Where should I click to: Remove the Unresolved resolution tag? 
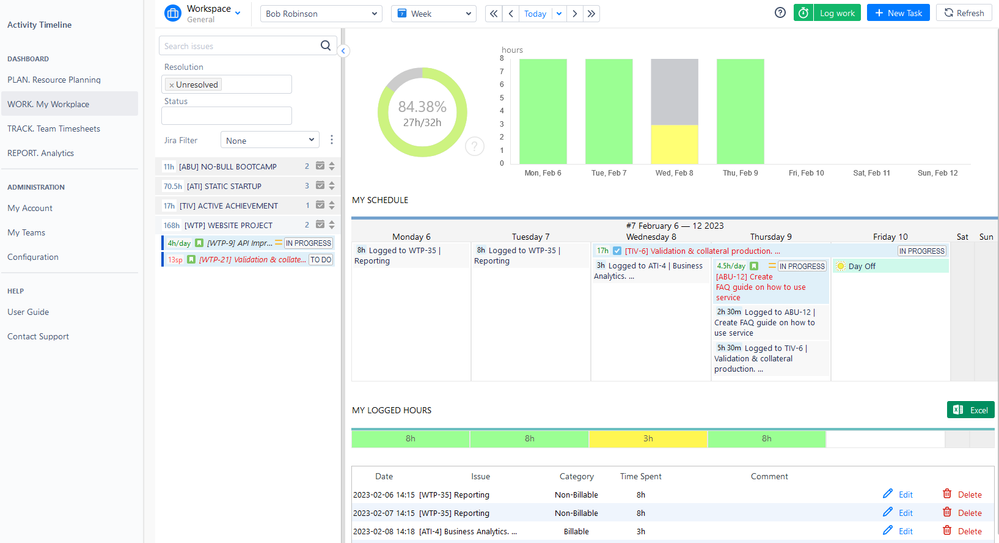click(x=171, y=85)
